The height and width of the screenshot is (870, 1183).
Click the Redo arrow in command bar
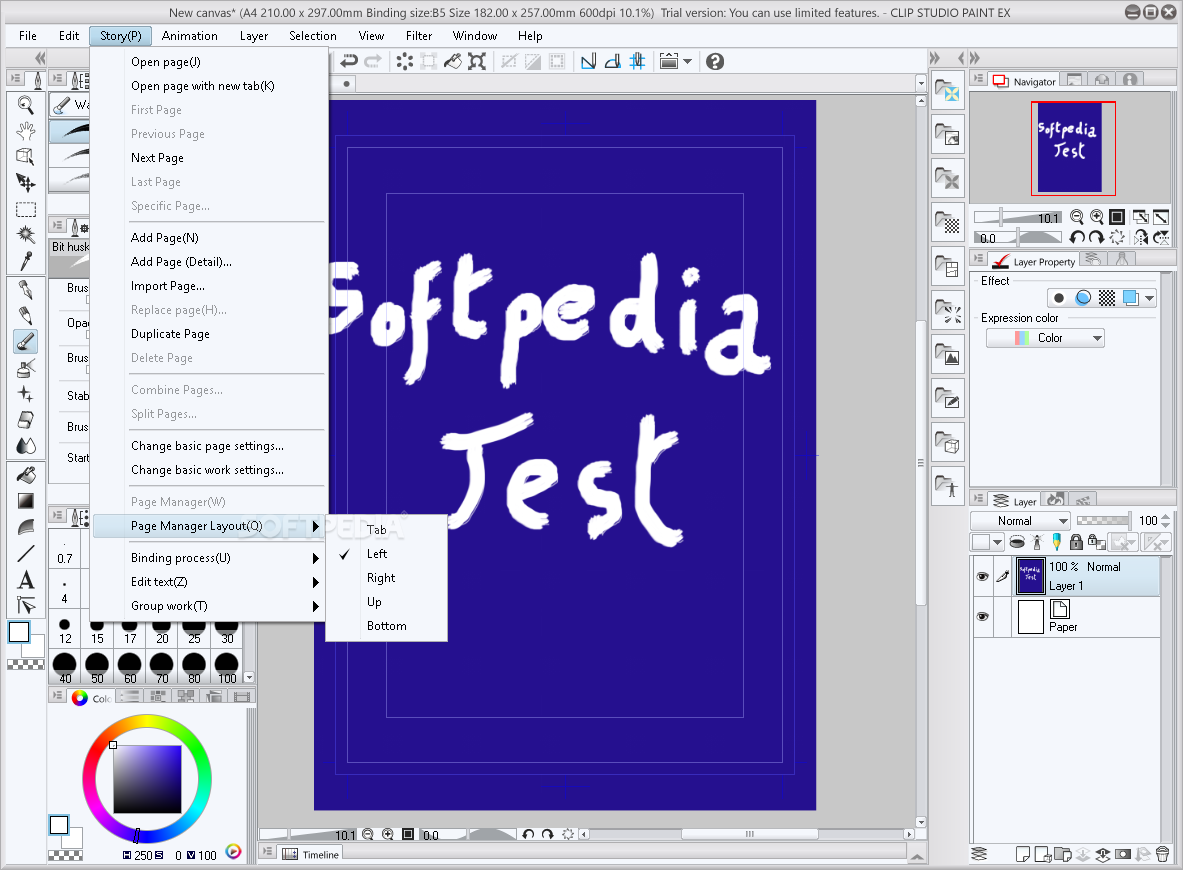pyautogui.click(x=373, y=61)
